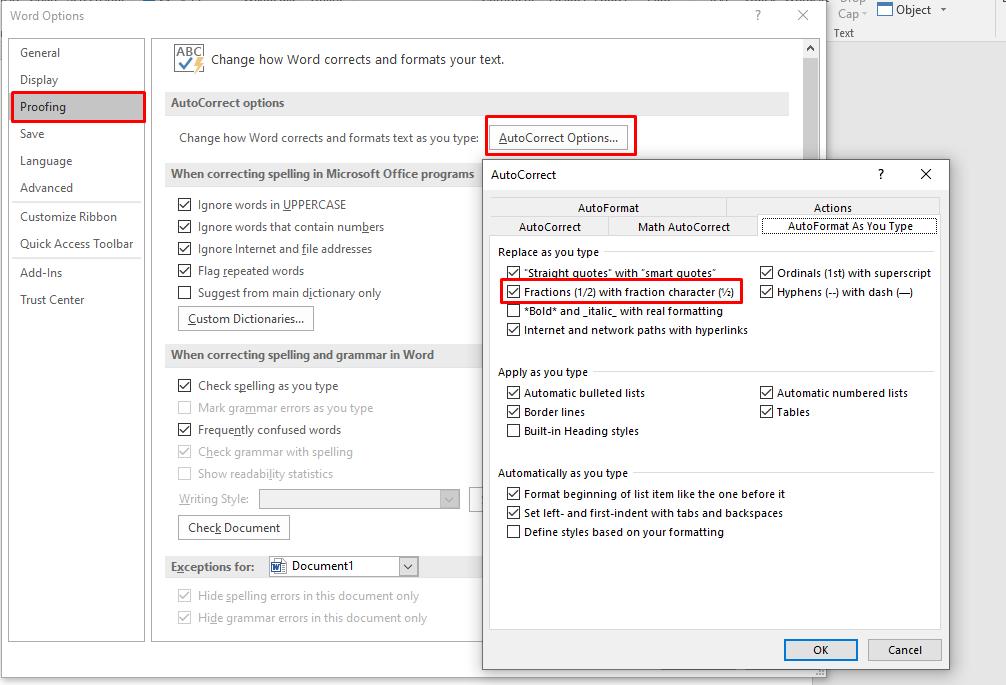This screenshot has height=685, width=1006.
Task: Toggle Internet paths with hyperlinks
Action: [x=513, y=330]
